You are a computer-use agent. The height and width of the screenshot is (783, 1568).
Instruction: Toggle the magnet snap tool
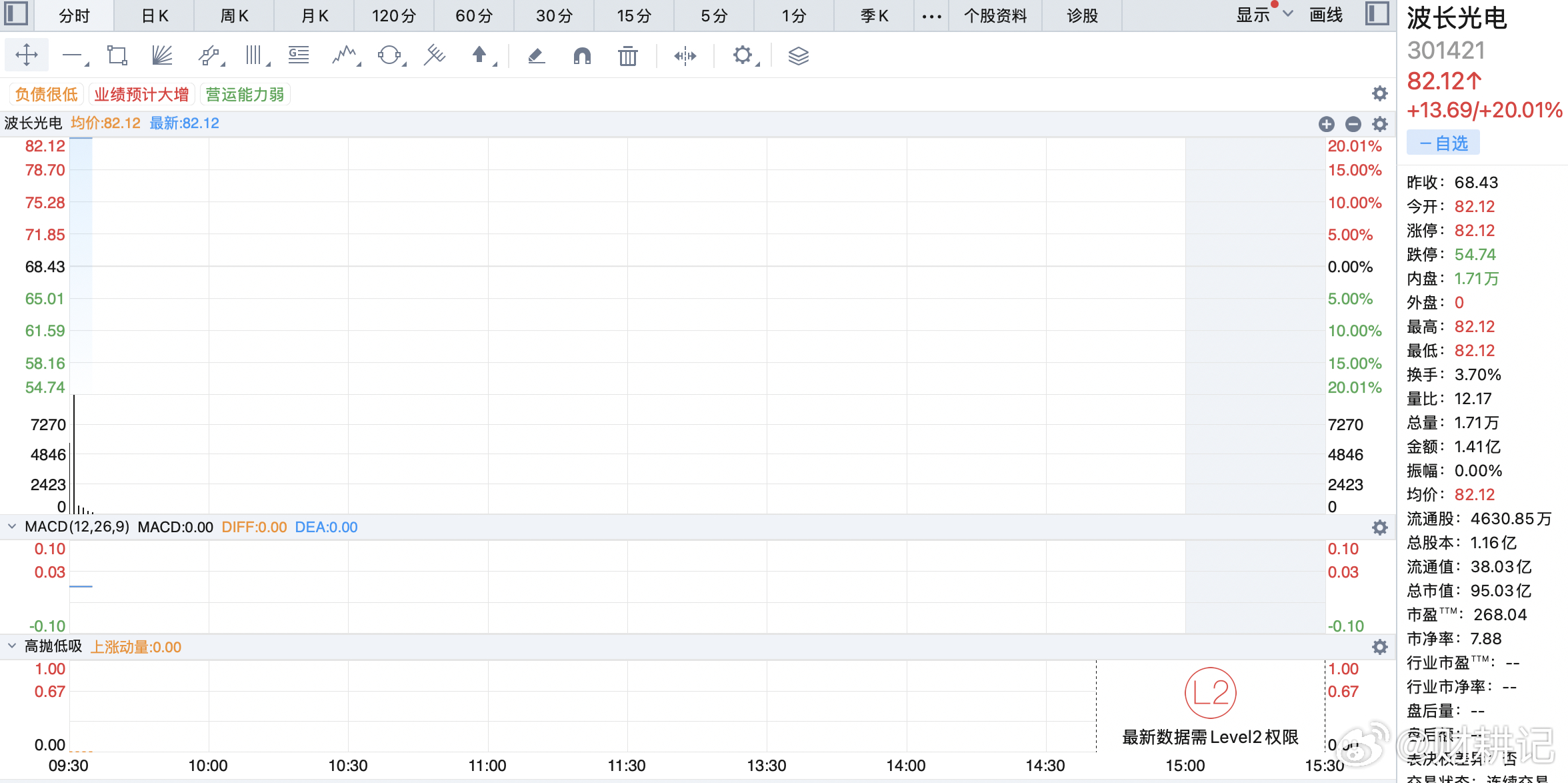pos(582,55)
